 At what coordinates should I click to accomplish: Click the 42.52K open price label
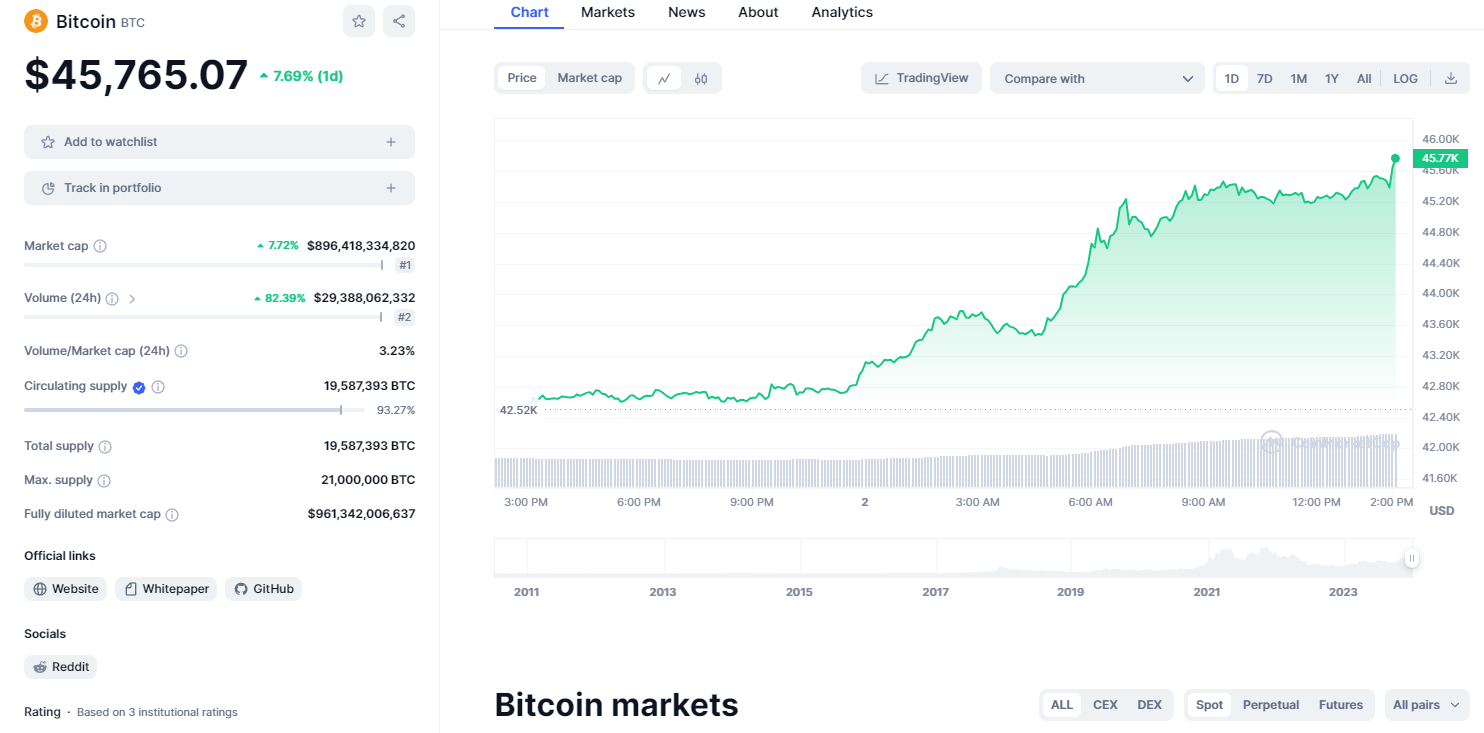pos(518,410)
